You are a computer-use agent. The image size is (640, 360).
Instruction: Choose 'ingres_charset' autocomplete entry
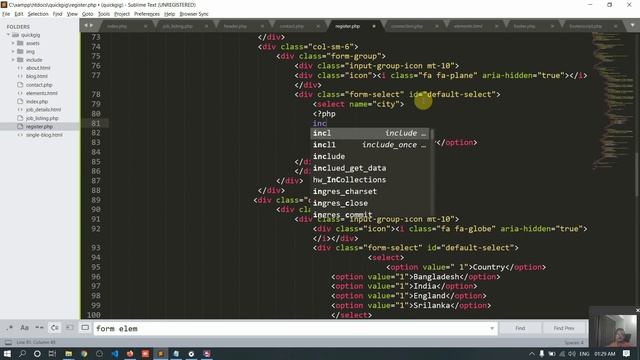click(369, 191)
